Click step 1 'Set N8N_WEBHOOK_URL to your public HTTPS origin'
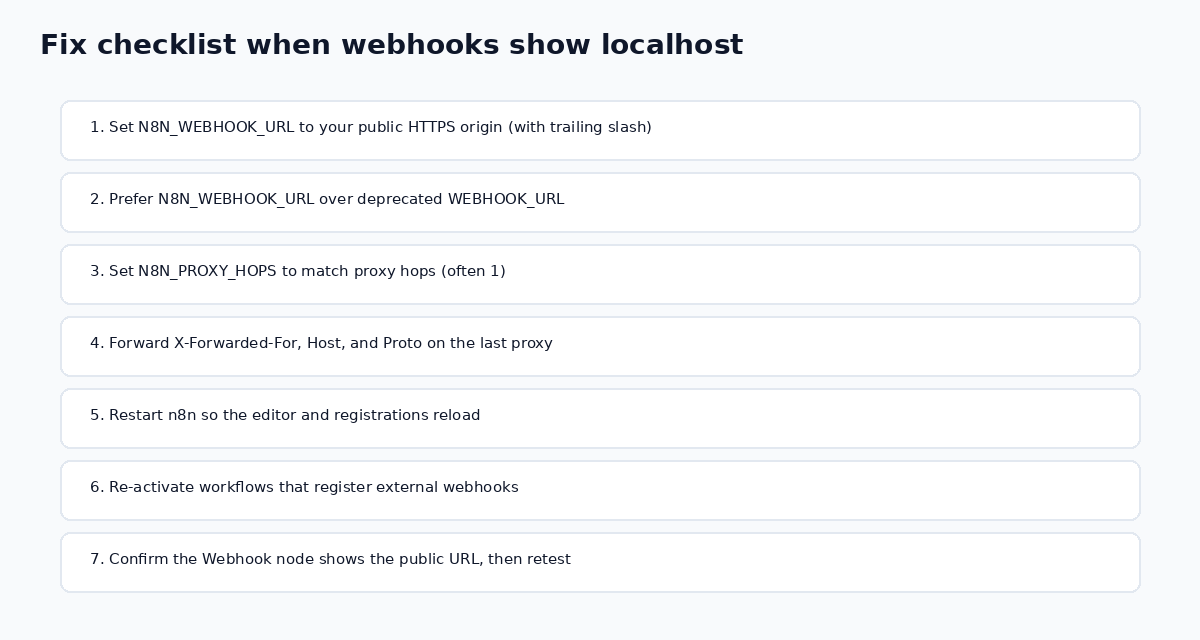The image size is (1200, 640). [x=600, y=130]
